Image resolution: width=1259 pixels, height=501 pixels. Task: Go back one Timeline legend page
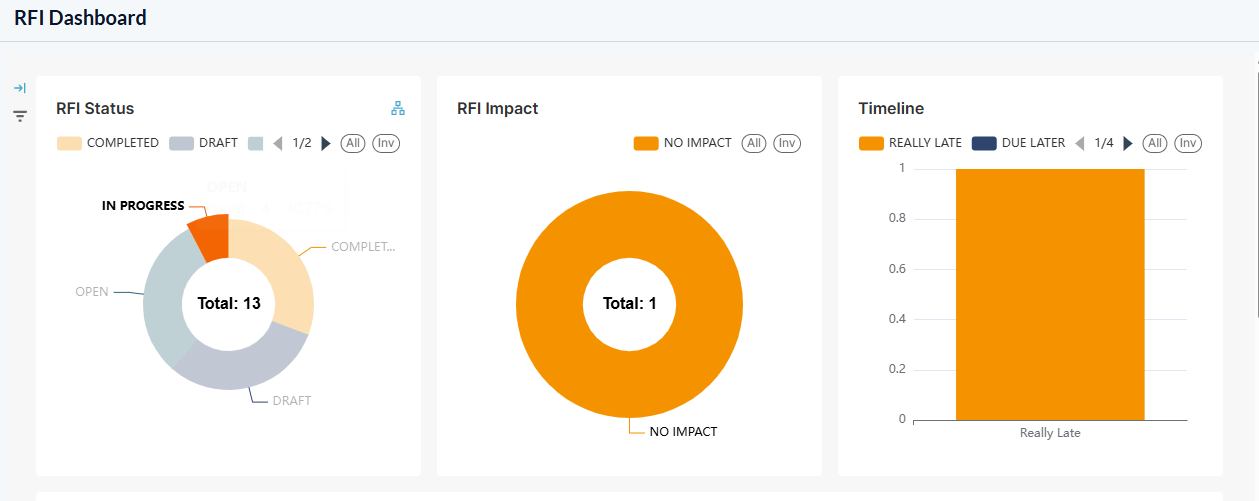click(1080, 143)
